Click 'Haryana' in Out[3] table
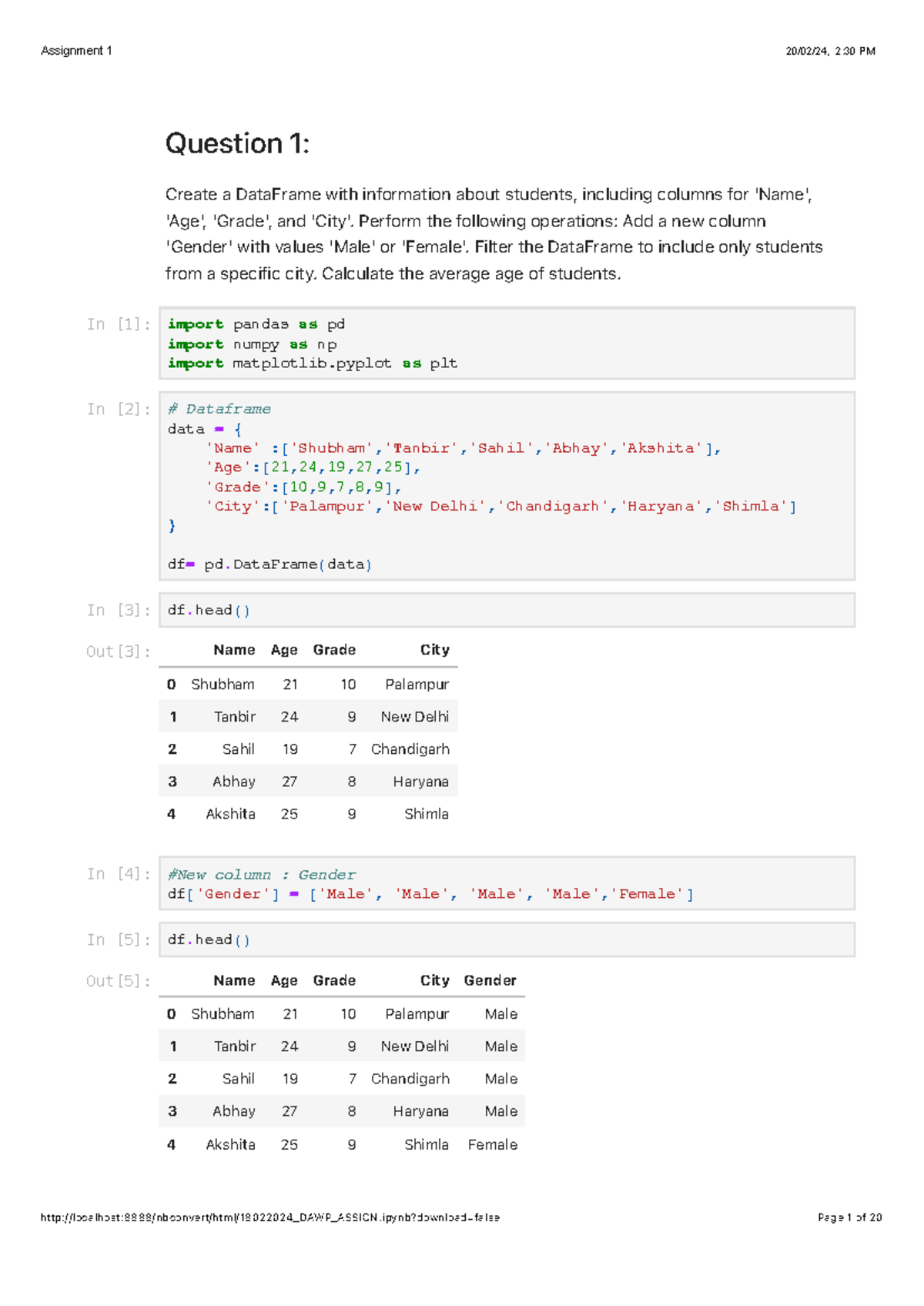Screen dimensions: 924x1306 click(420, 782)
